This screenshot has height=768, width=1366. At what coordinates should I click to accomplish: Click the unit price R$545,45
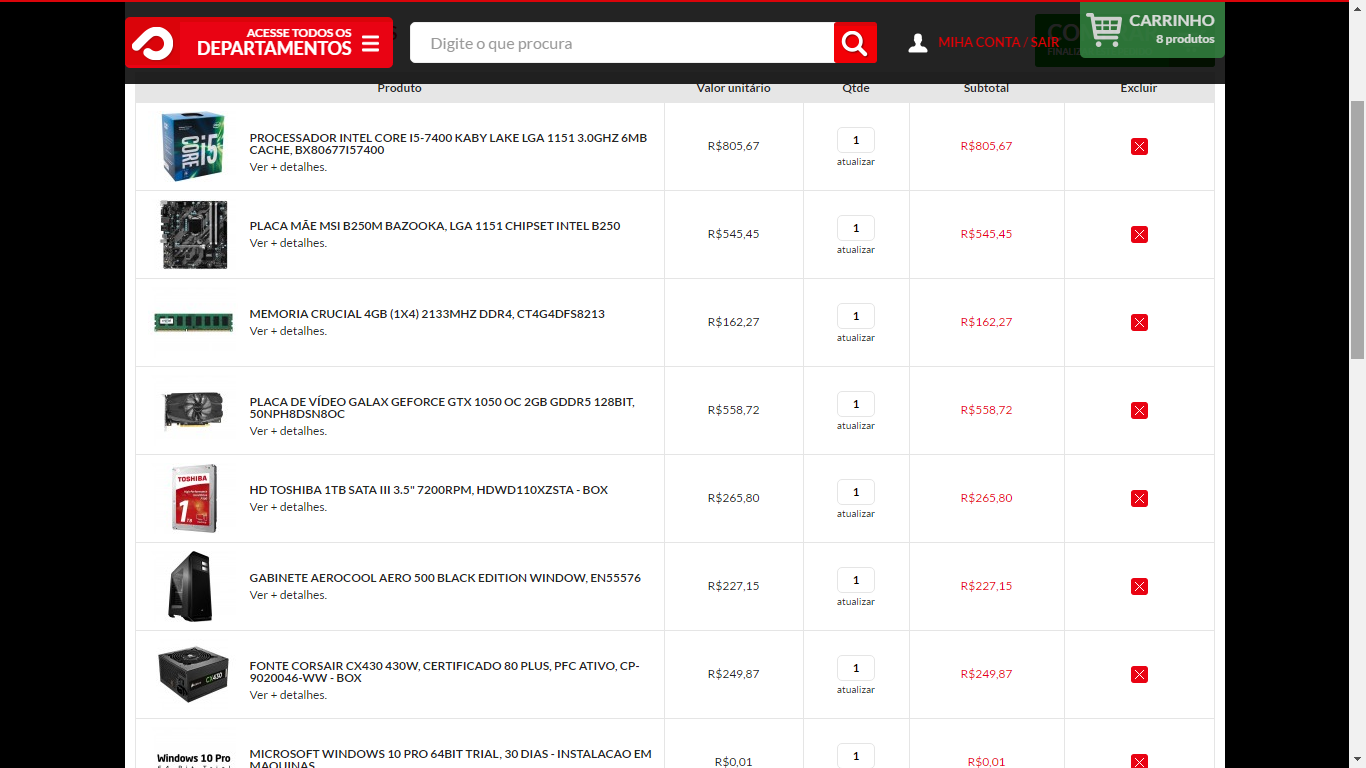[733, 234]
